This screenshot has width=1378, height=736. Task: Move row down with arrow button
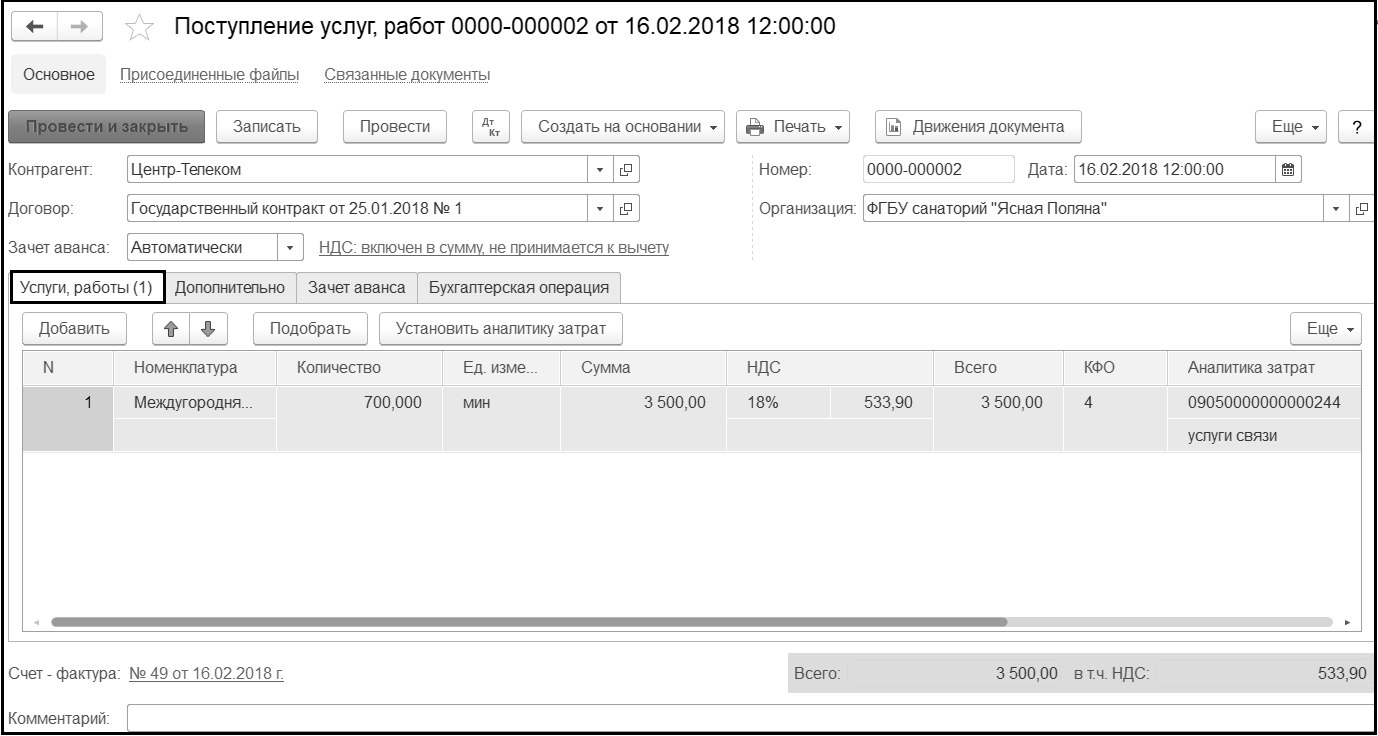click(208, 328)
